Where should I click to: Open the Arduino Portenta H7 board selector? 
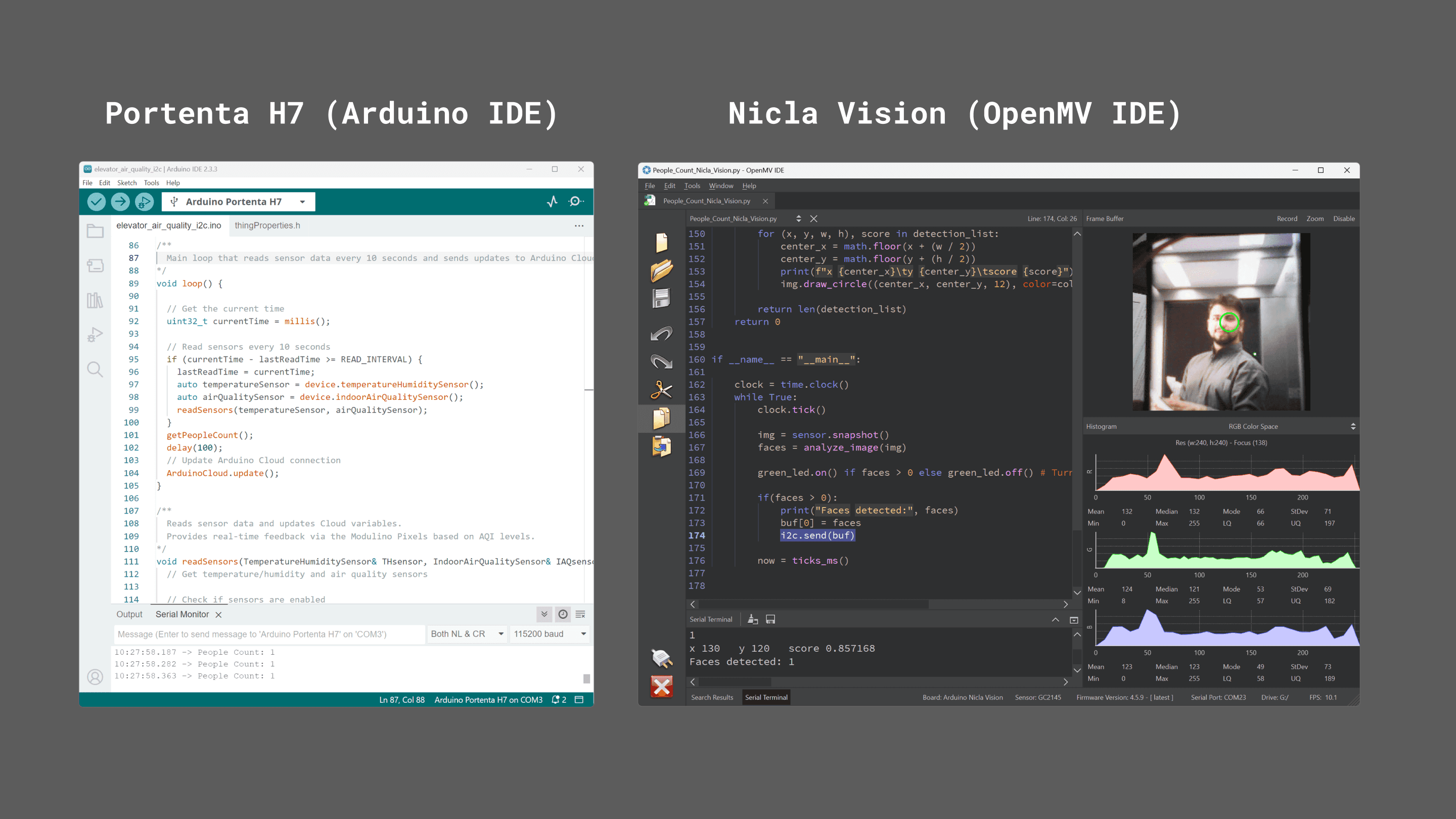point(239,202)
